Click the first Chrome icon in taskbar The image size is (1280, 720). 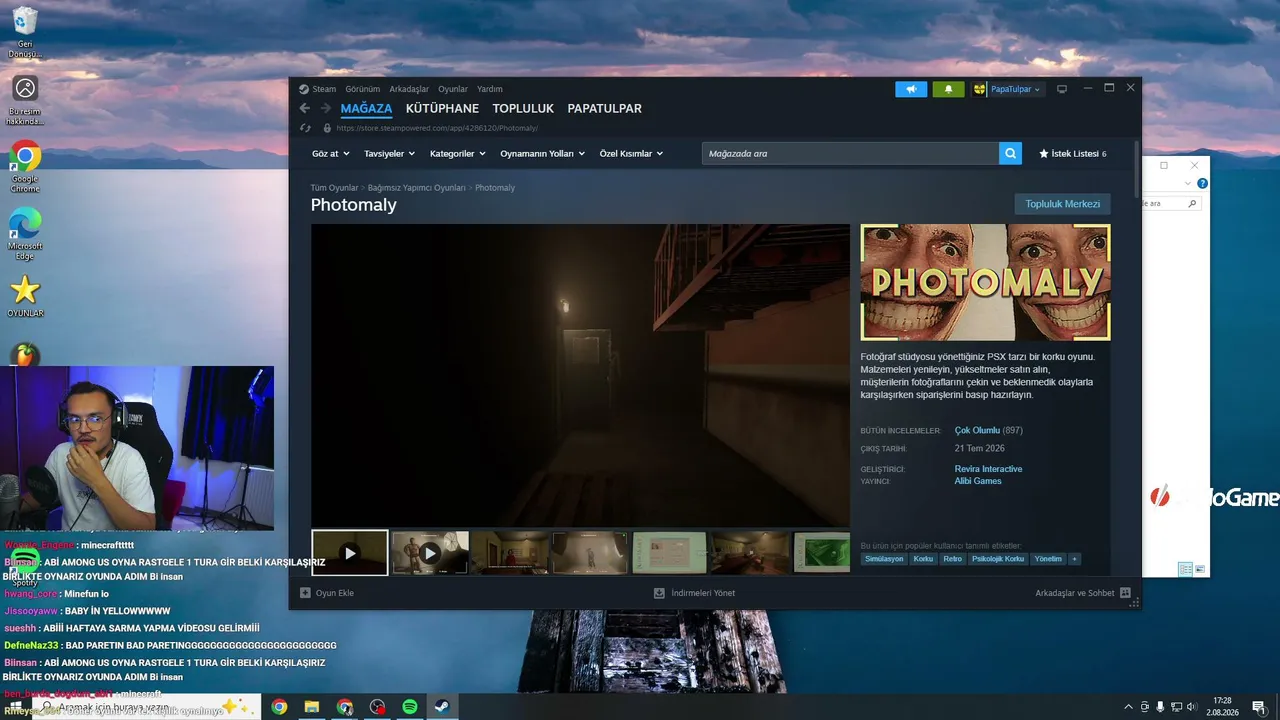279,707
